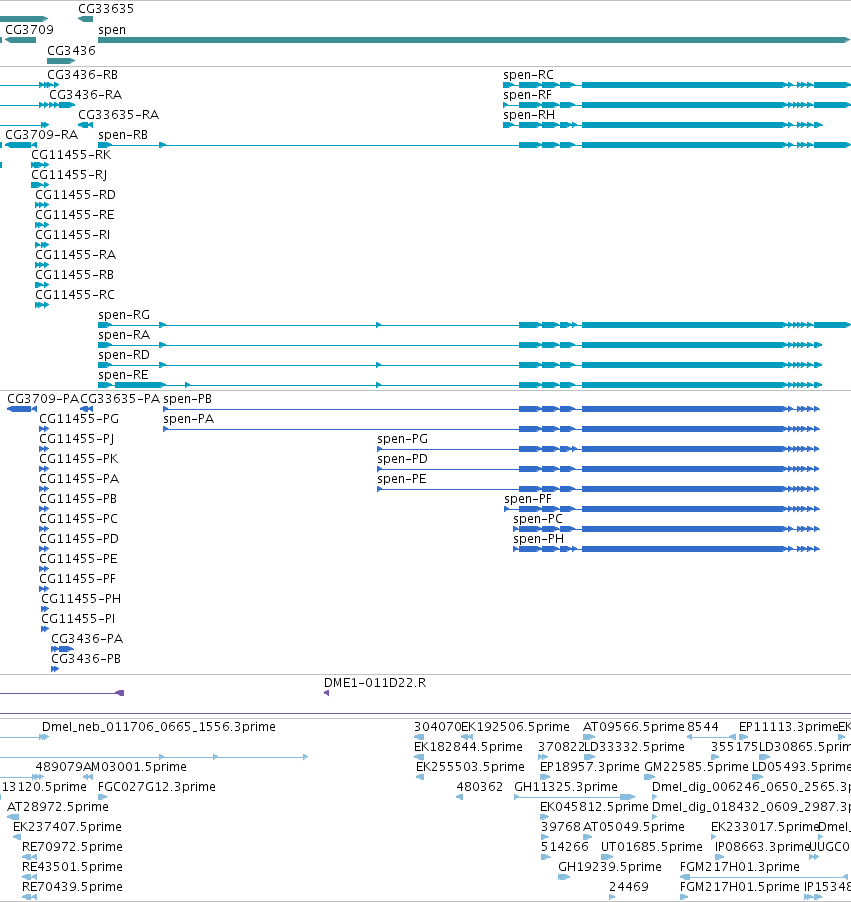Select transcript CG11455-RC
851x902 pixels.
(x=75, y=295)
